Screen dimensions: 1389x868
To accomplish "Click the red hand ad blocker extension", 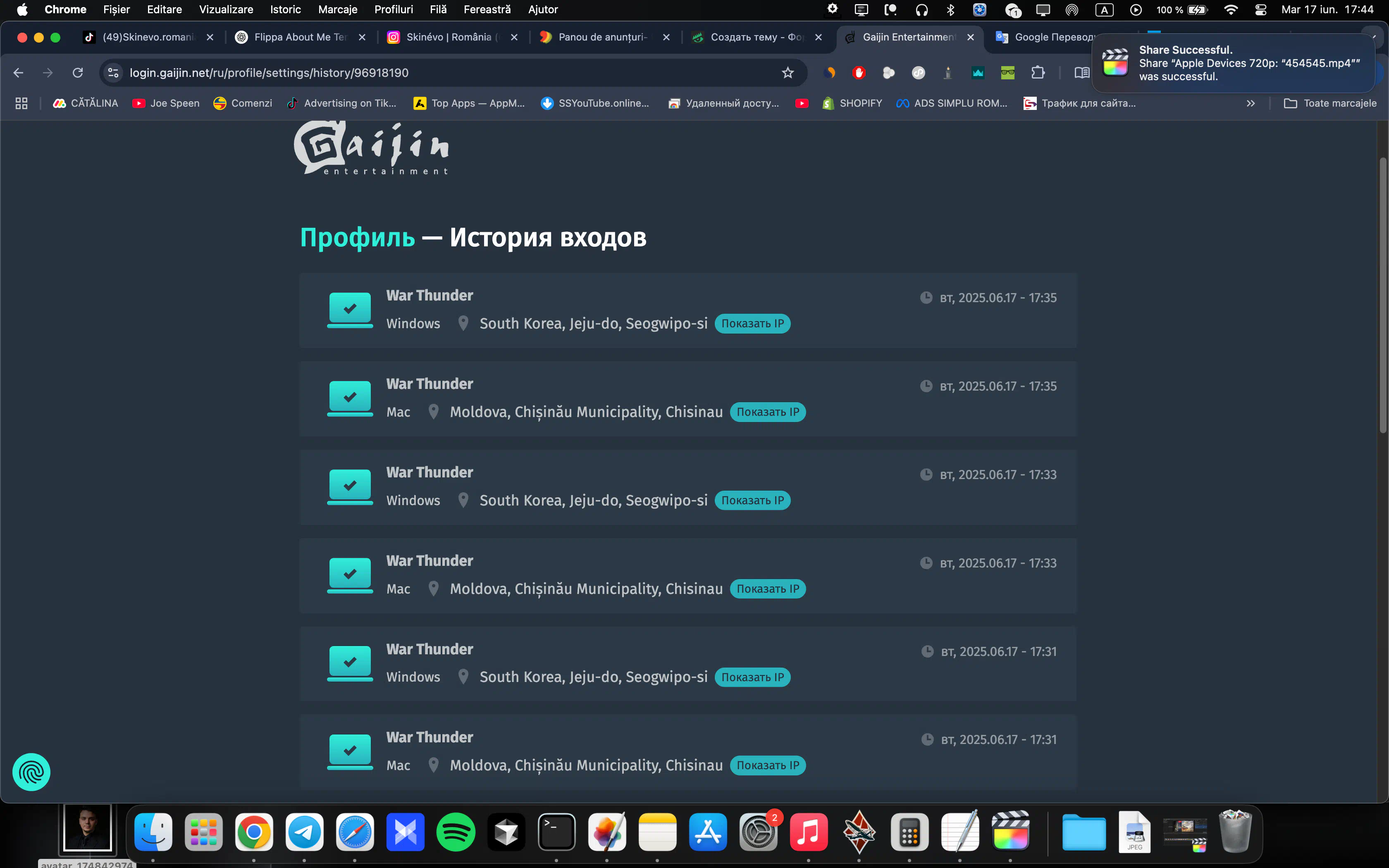I will click(859, 73).
